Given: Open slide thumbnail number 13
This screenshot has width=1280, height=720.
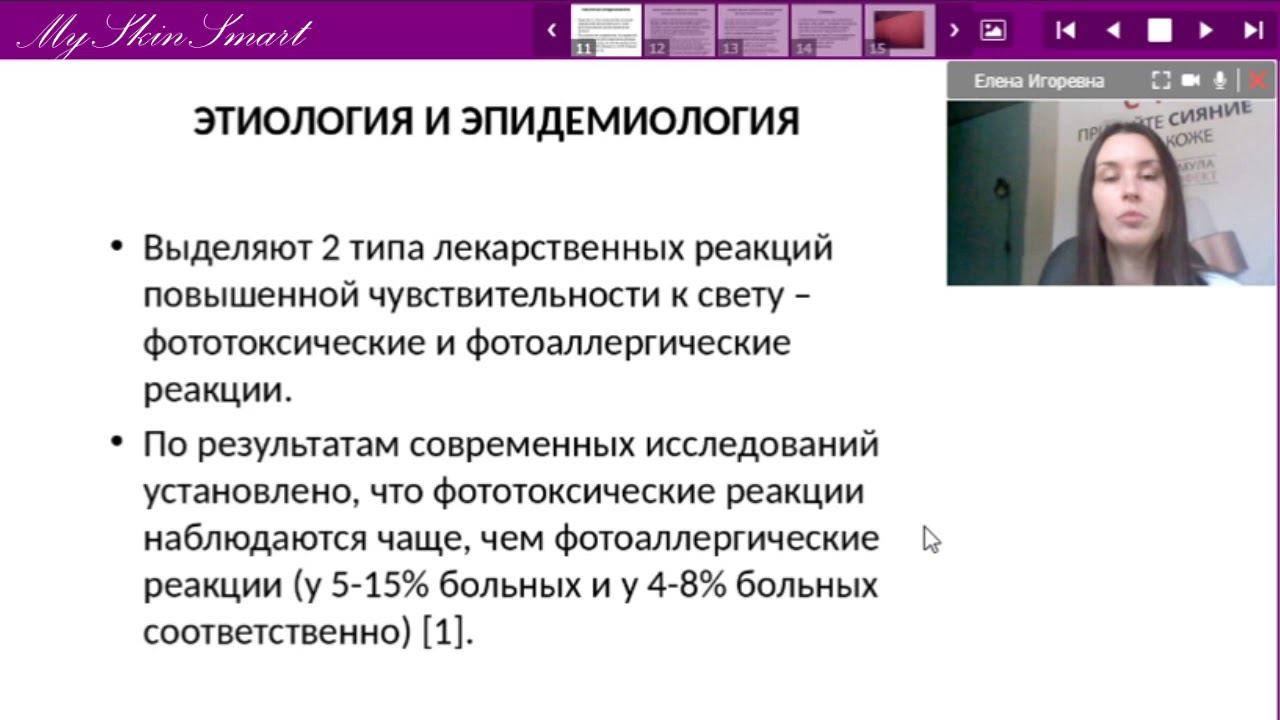Looking at the screenshot, I should tap(753, 30).
